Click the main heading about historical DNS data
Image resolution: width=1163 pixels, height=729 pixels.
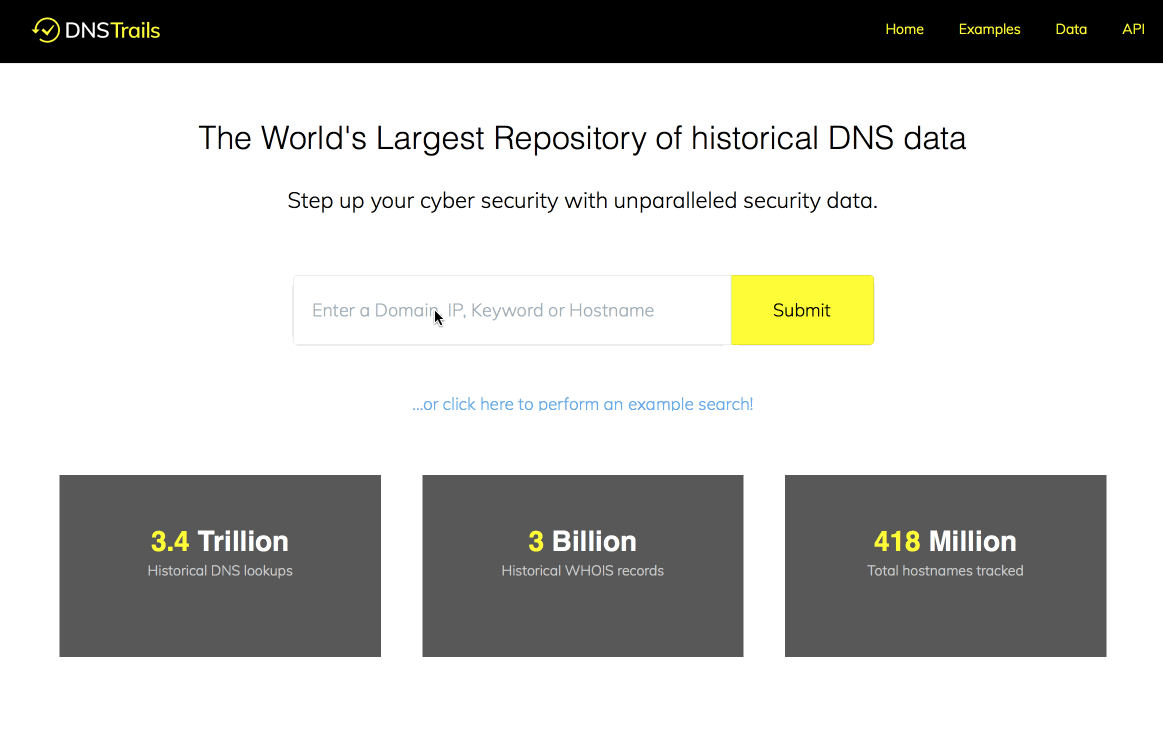tap(582, 139)
